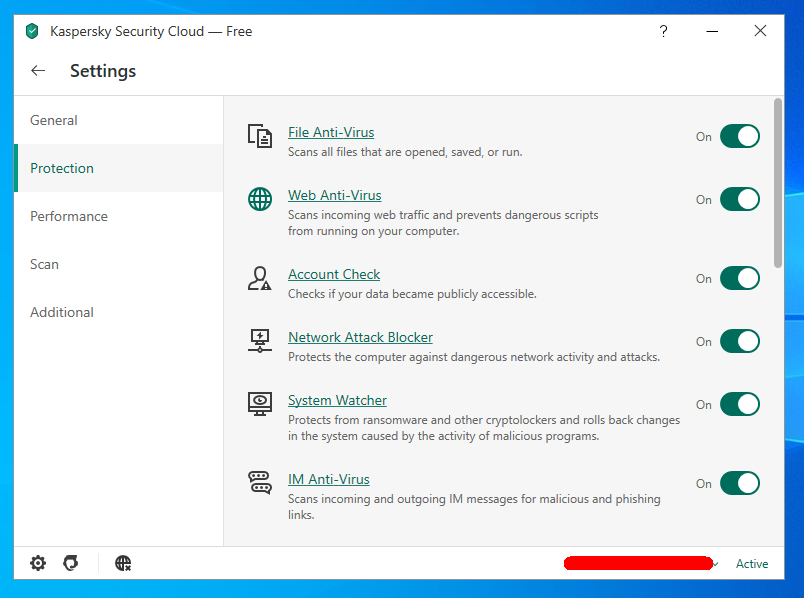Select the Protection settings section
The width and height of the screenshot is (804, 598).
(118, 168)
